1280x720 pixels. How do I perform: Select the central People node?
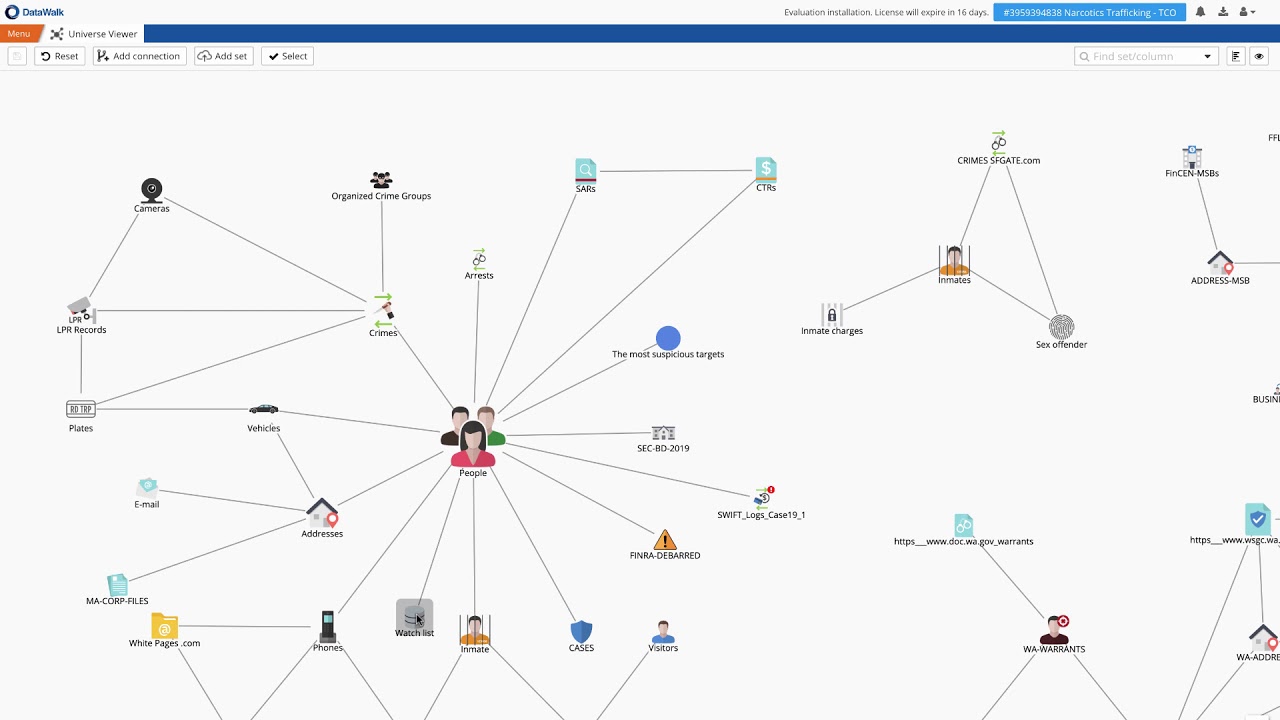[473, 437]
